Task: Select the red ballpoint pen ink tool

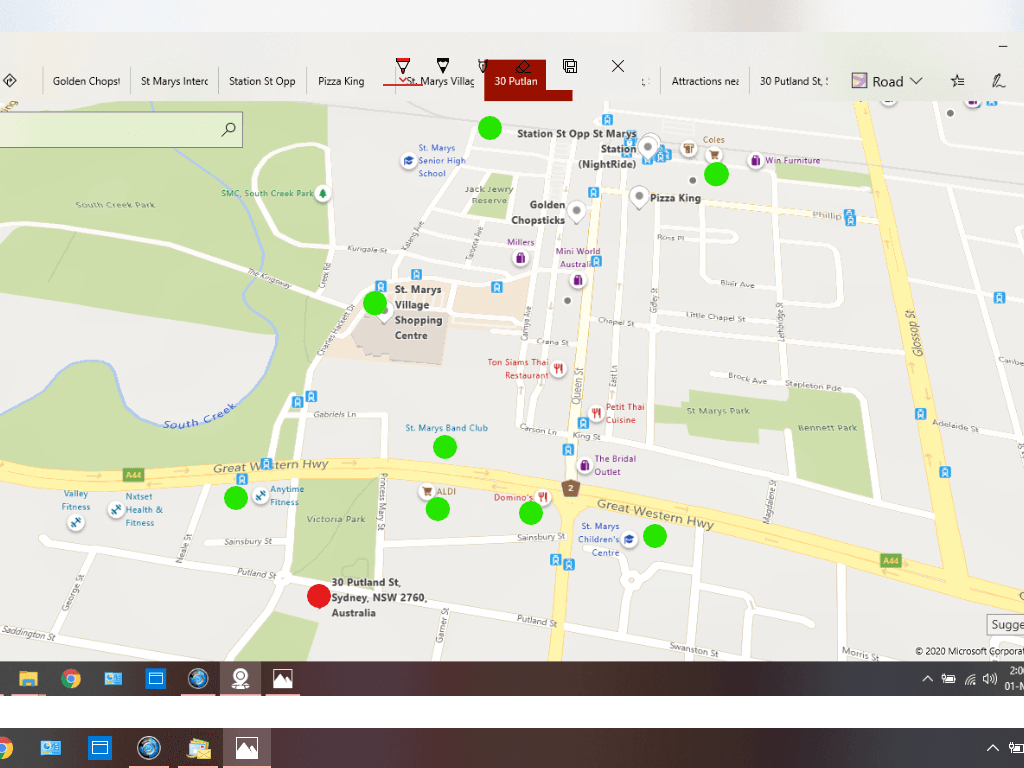Action: coord(403,65)
